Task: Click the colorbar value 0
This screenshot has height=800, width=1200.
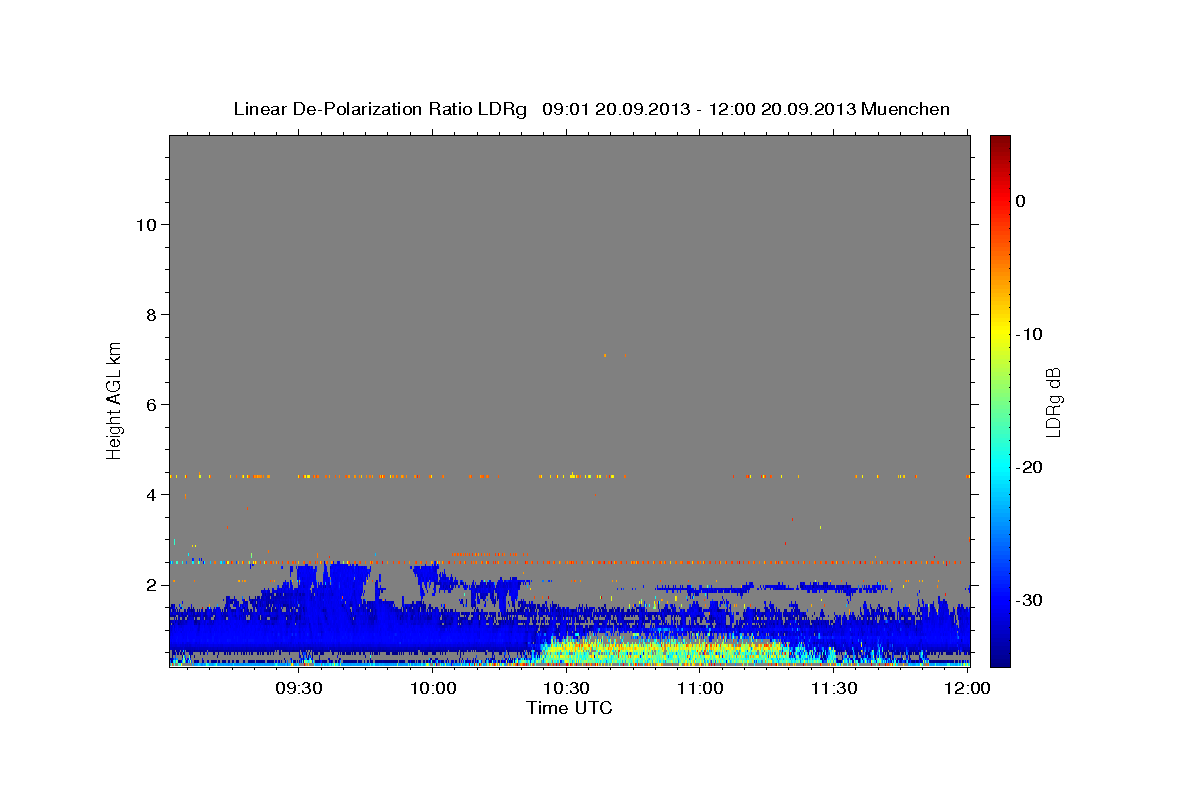Action: point(1021,201)
